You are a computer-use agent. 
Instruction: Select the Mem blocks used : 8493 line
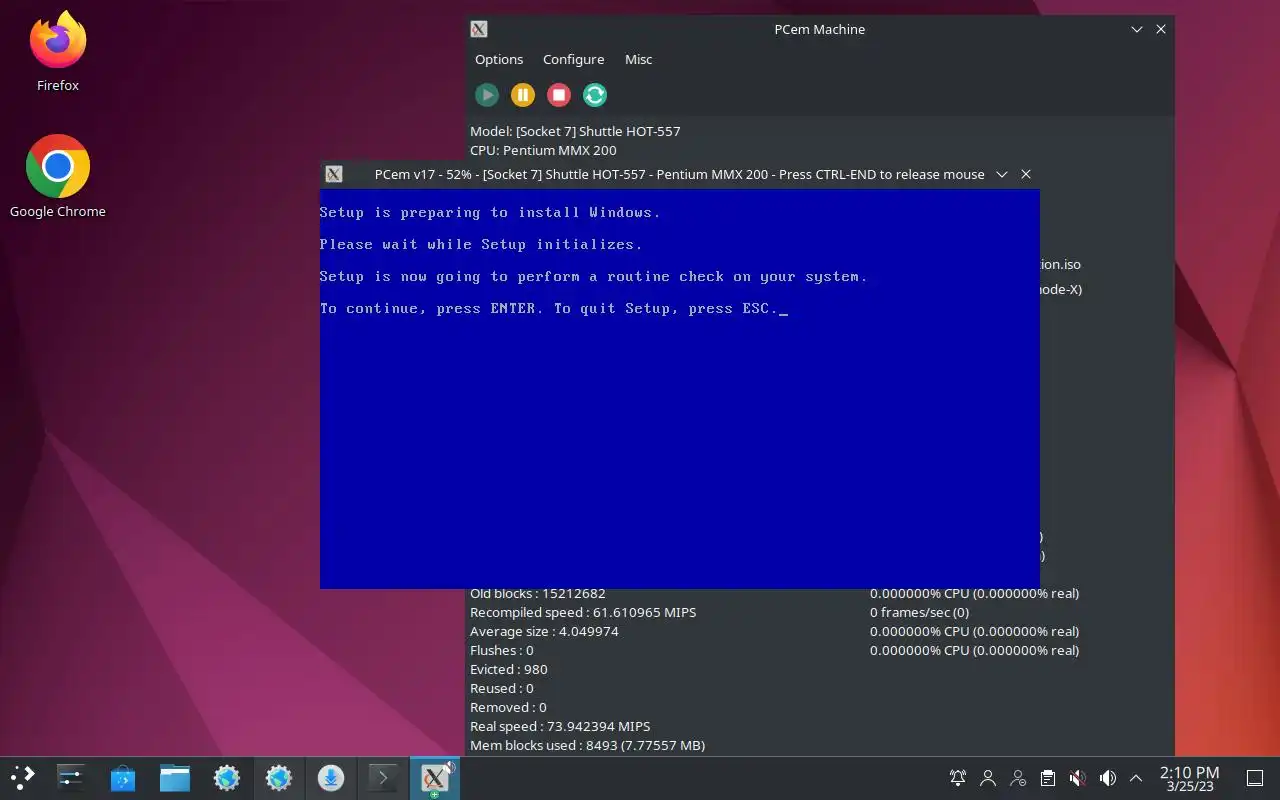pyautogui.click(x=588, y=745)
